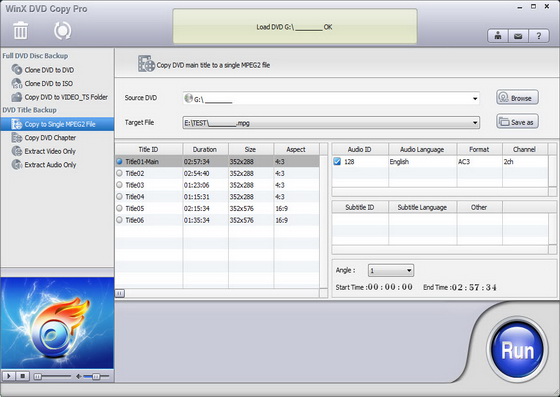Click the big blue Run button

(517, 350)
